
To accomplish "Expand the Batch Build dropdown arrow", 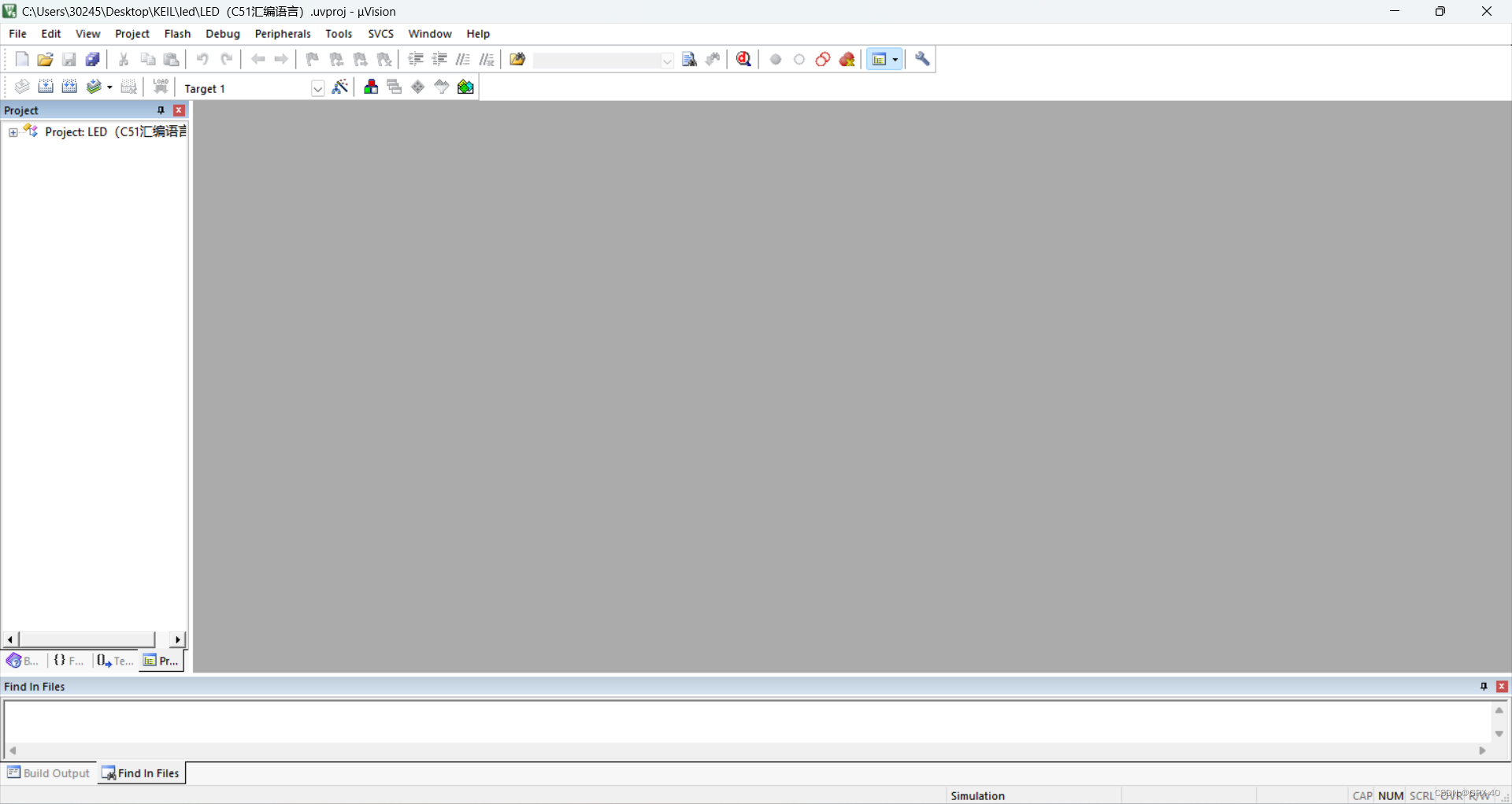I will pos(109,87).
